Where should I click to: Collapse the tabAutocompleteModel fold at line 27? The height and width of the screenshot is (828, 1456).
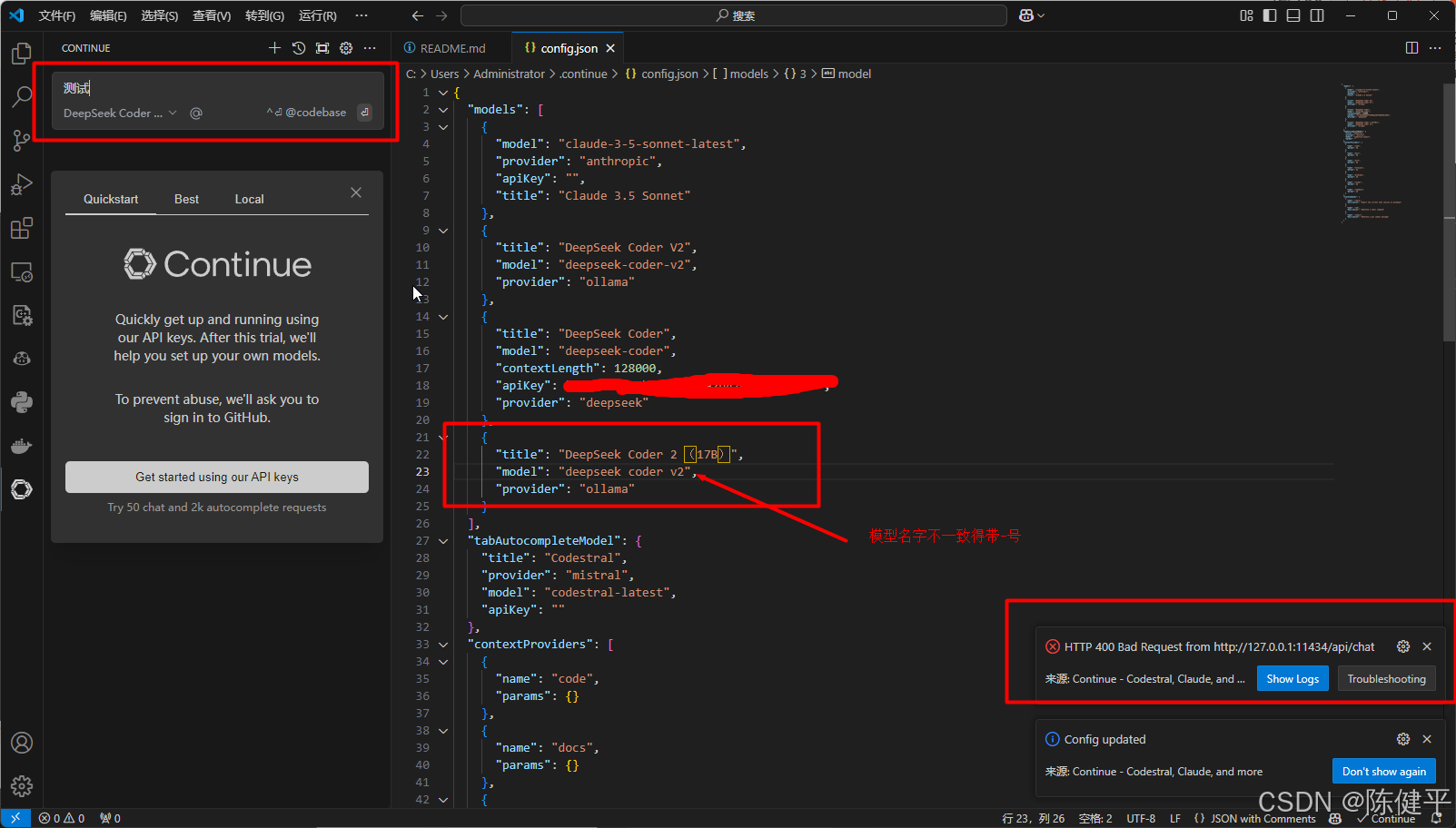[x=443, y=541]
